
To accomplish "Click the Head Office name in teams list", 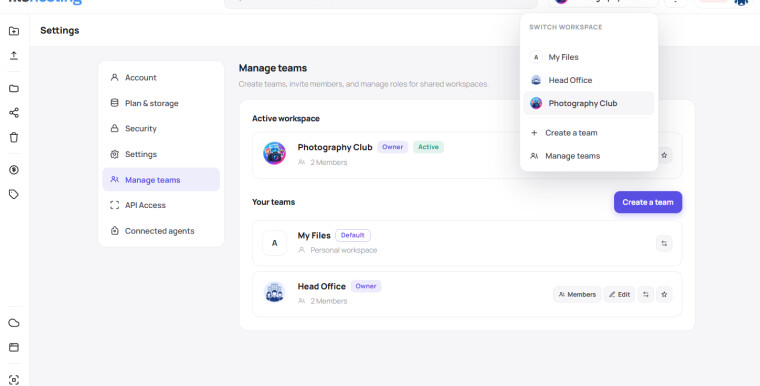I will click(321, 286).
